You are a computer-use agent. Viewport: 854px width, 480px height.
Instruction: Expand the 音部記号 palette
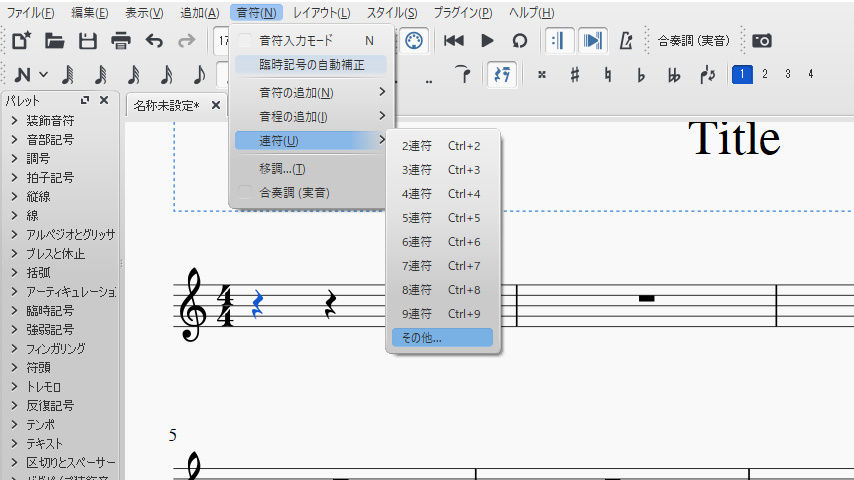(15, 139)
